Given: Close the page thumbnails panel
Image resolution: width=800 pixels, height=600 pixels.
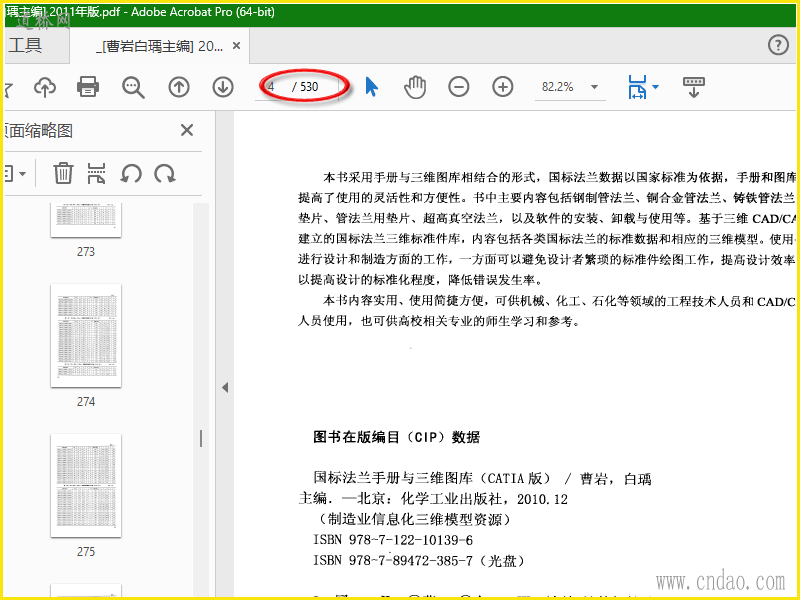Looking at the screenshot, I should [x=187, y=131].
